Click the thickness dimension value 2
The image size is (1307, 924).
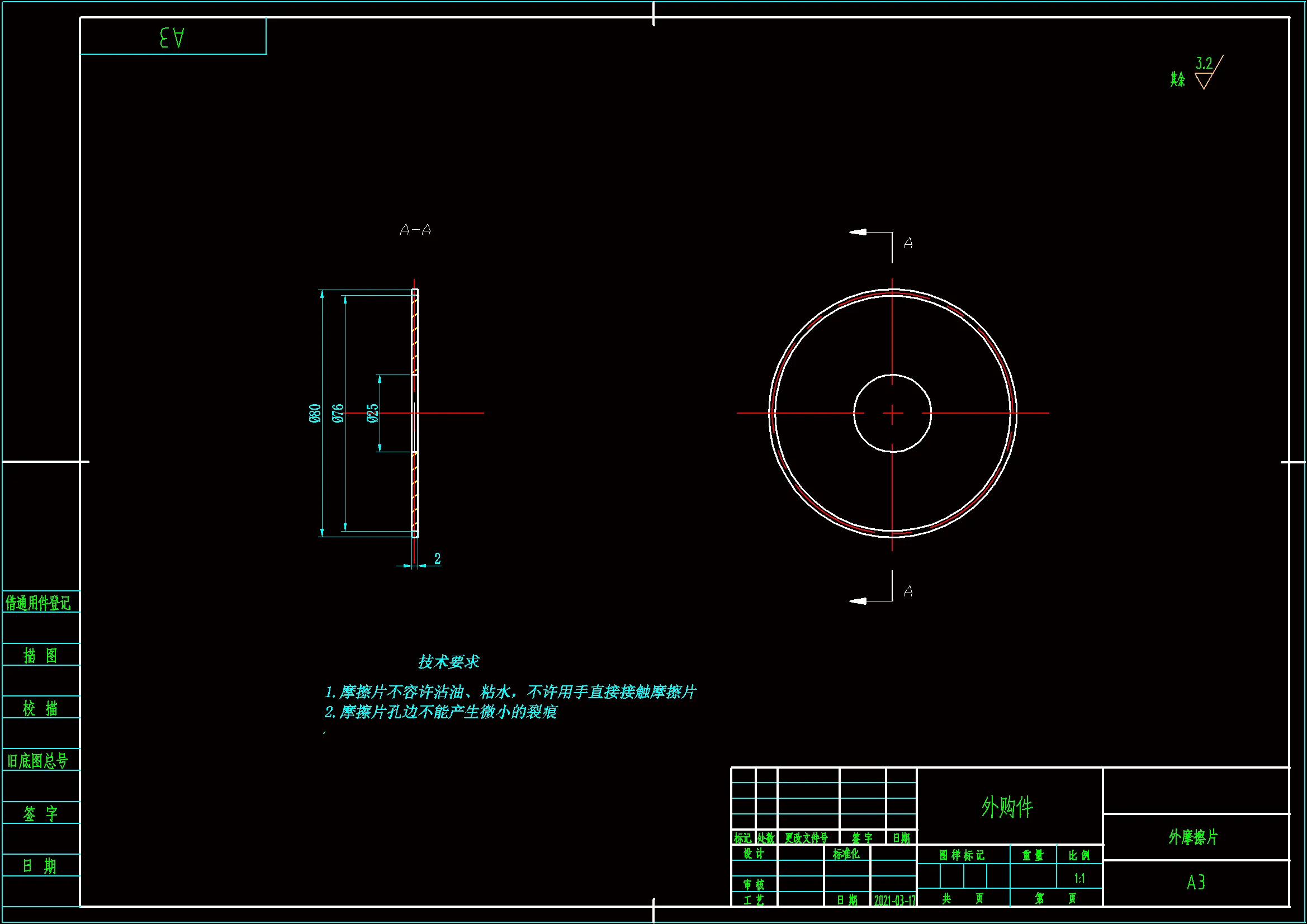coord(437,558)
